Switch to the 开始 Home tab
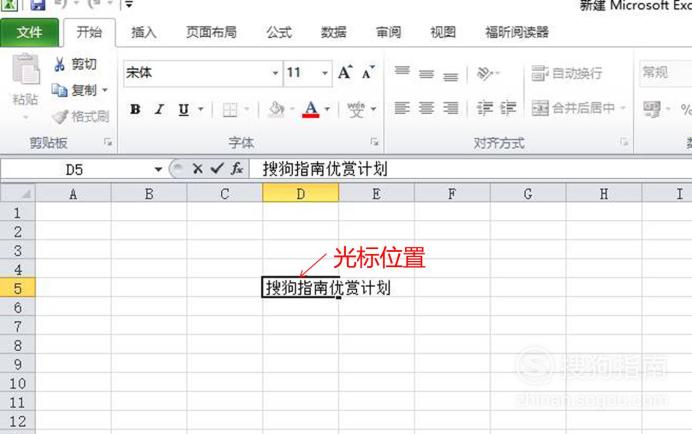 pyautogui.click(x=89, y=32)
